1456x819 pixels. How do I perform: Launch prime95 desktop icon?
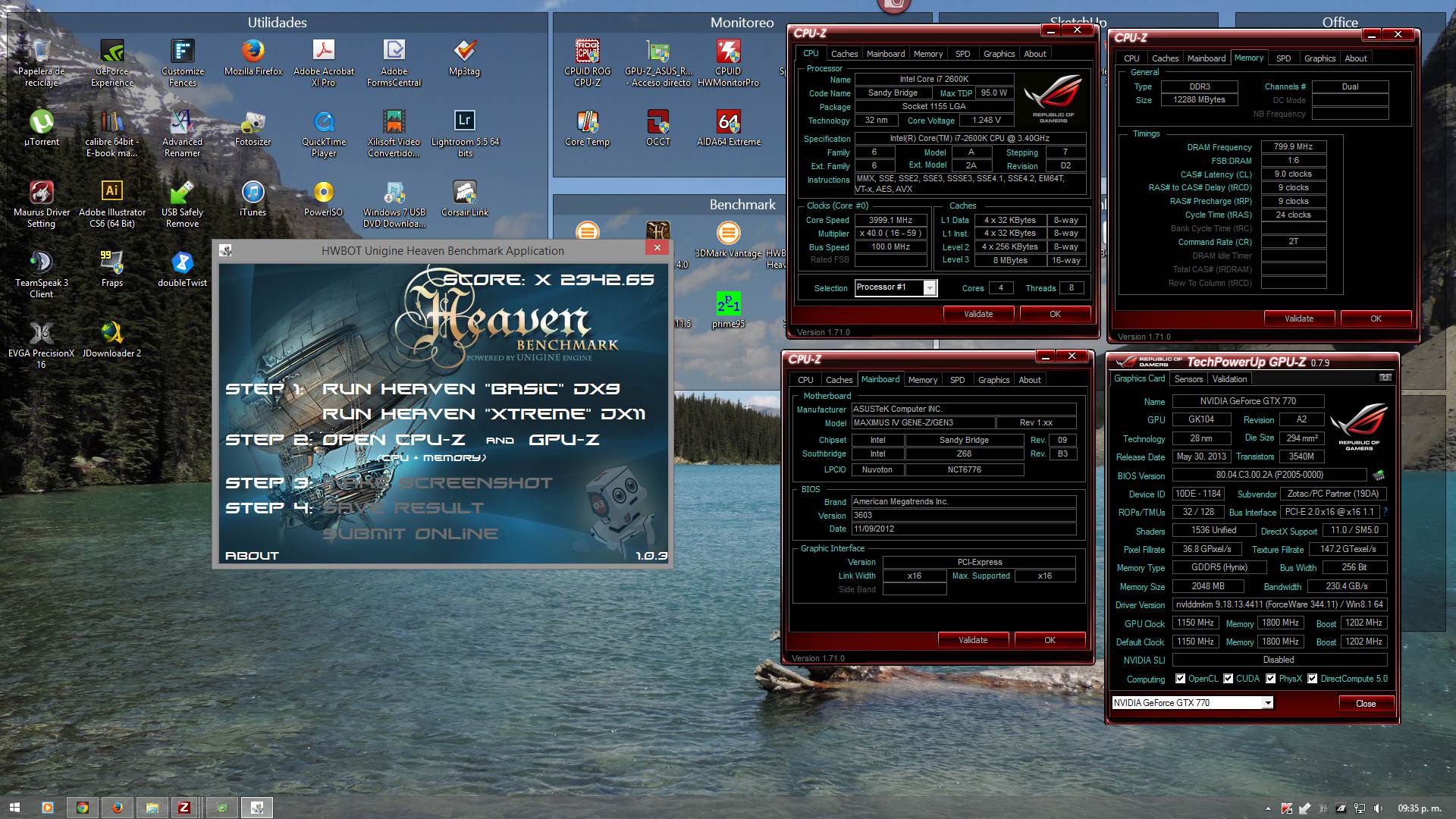[x=728, y=309]
